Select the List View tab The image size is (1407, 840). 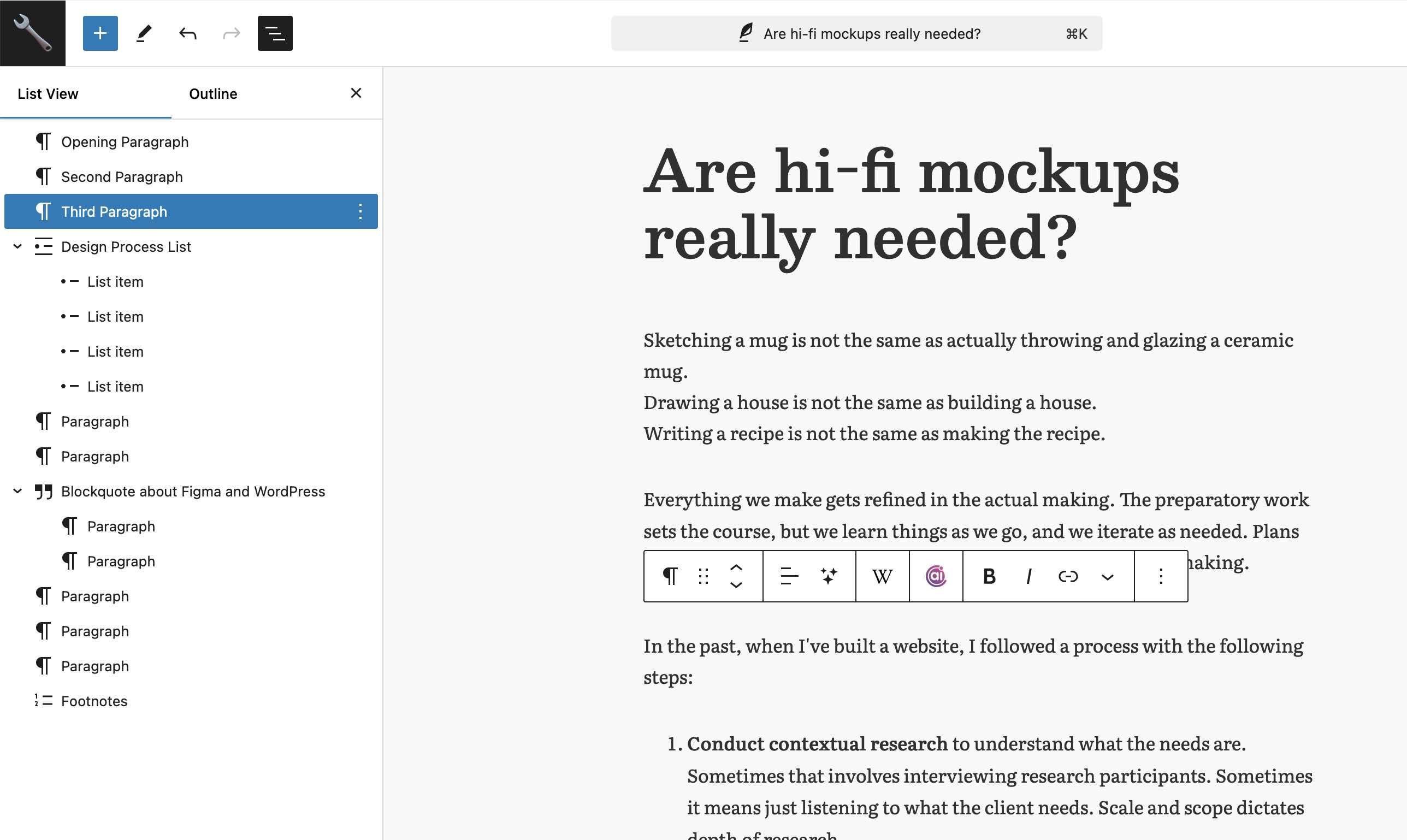click(48, 94)
